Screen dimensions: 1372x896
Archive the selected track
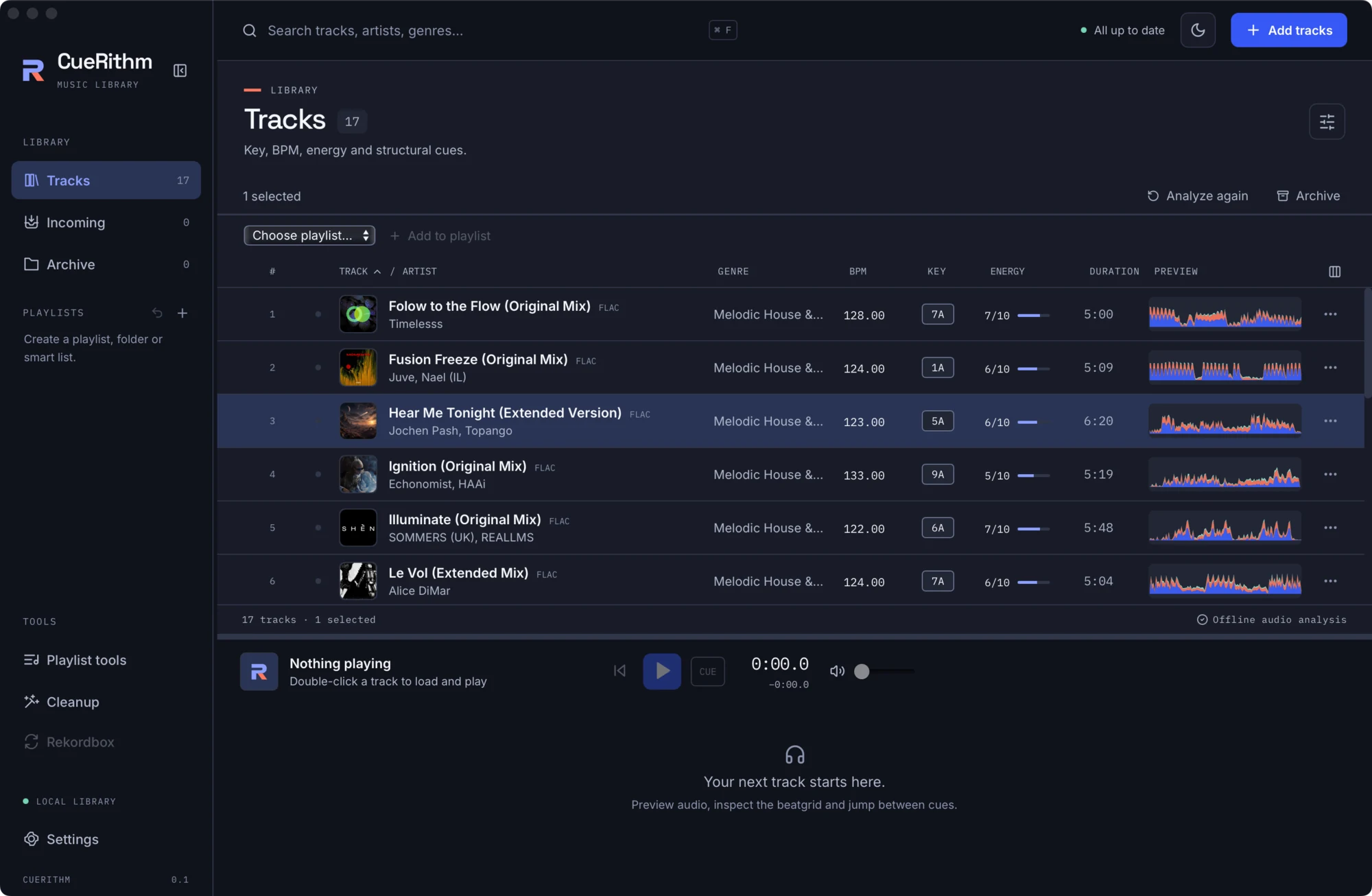click(x=1308, y=196)
